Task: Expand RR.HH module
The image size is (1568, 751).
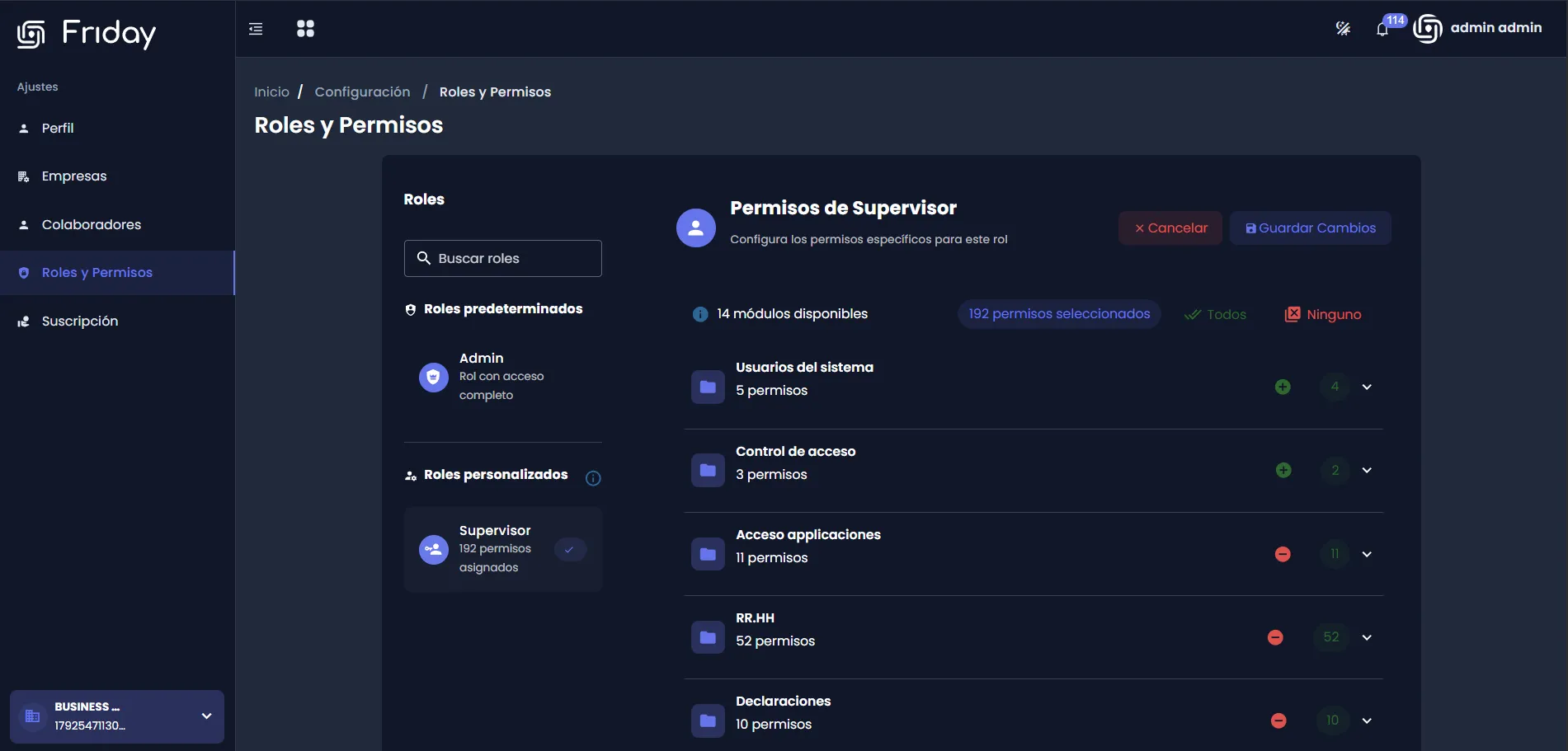Action: click(x=1367, y=637)
